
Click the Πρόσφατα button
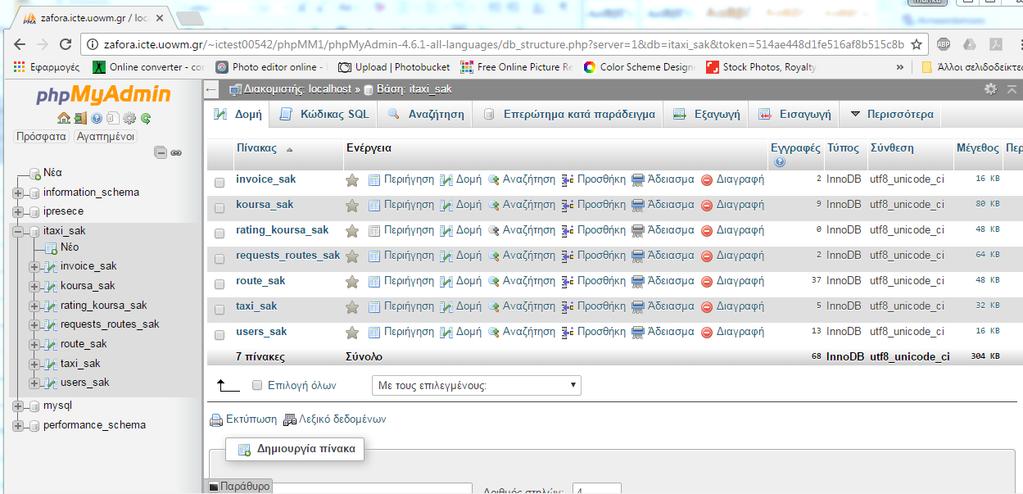coord(42,136)
